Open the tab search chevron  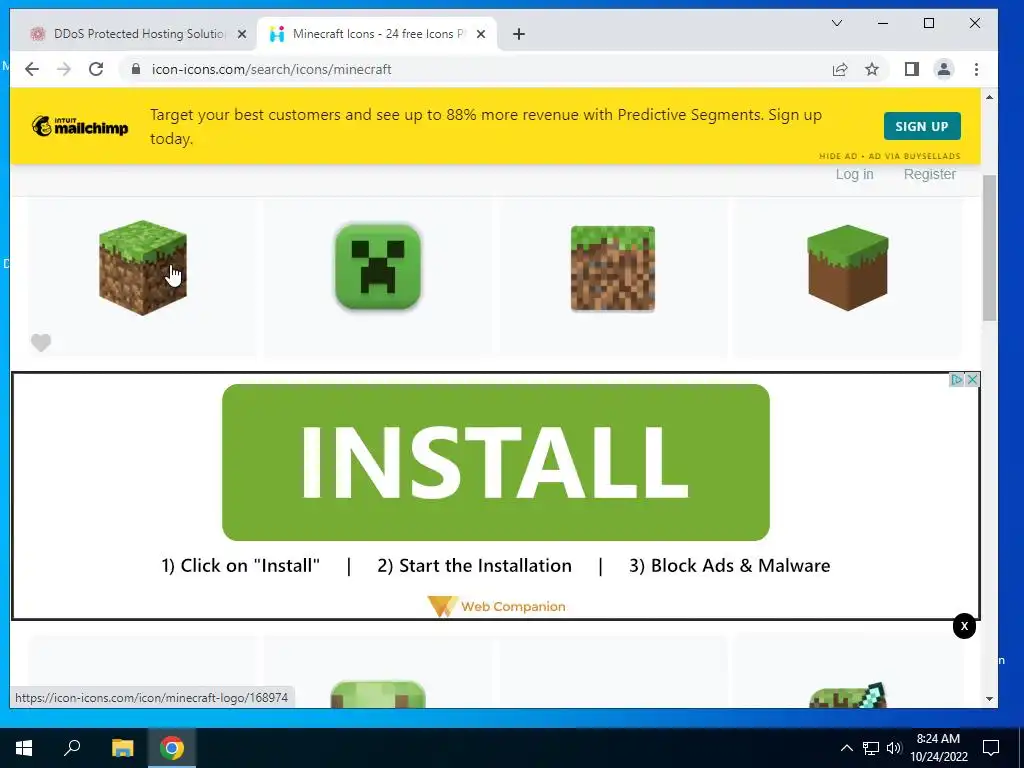point(837,24)
